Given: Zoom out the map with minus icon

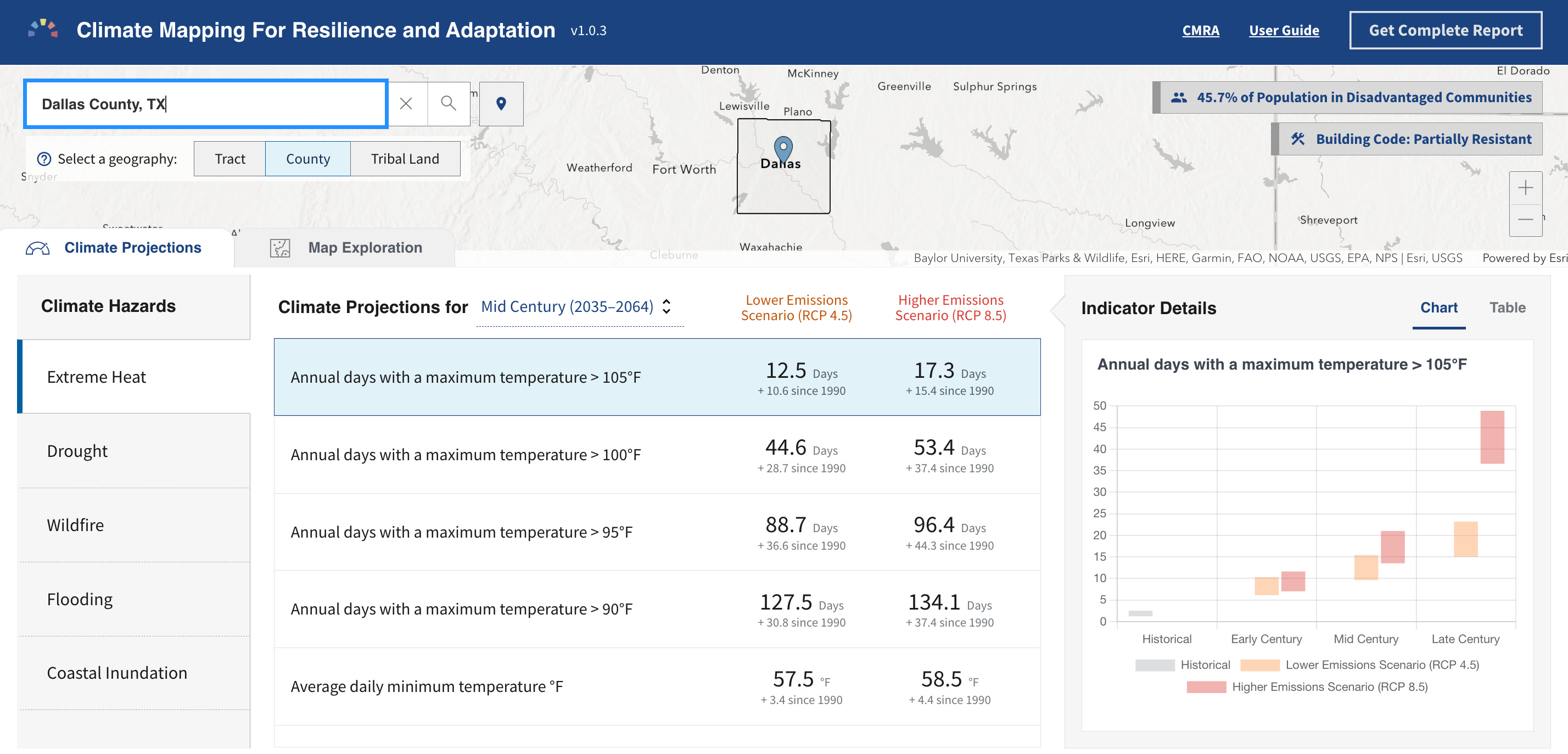Looking at the screenshot, I should point(1525,219).
